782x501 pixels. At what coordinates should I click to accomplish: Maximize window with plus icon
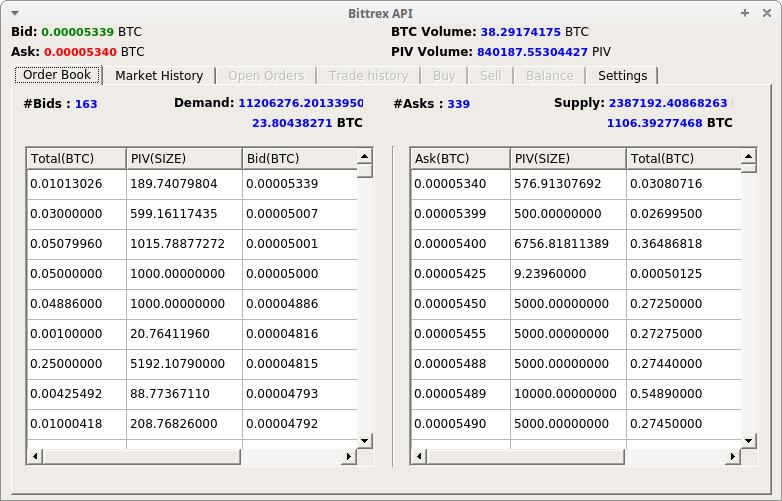click(x=745, y=13)
